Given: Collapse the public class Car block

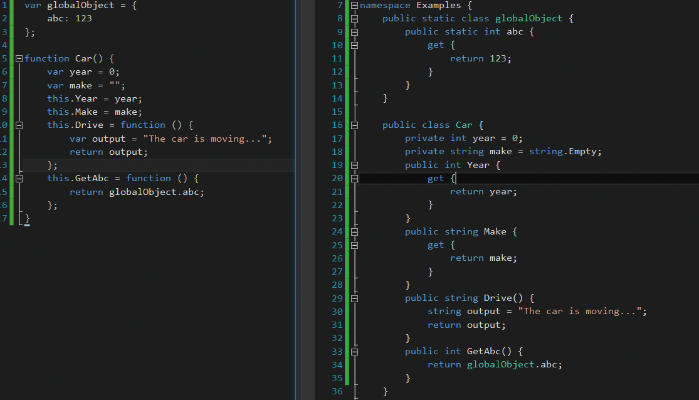Looking at the screenshot, I should (x=354, y=125).
